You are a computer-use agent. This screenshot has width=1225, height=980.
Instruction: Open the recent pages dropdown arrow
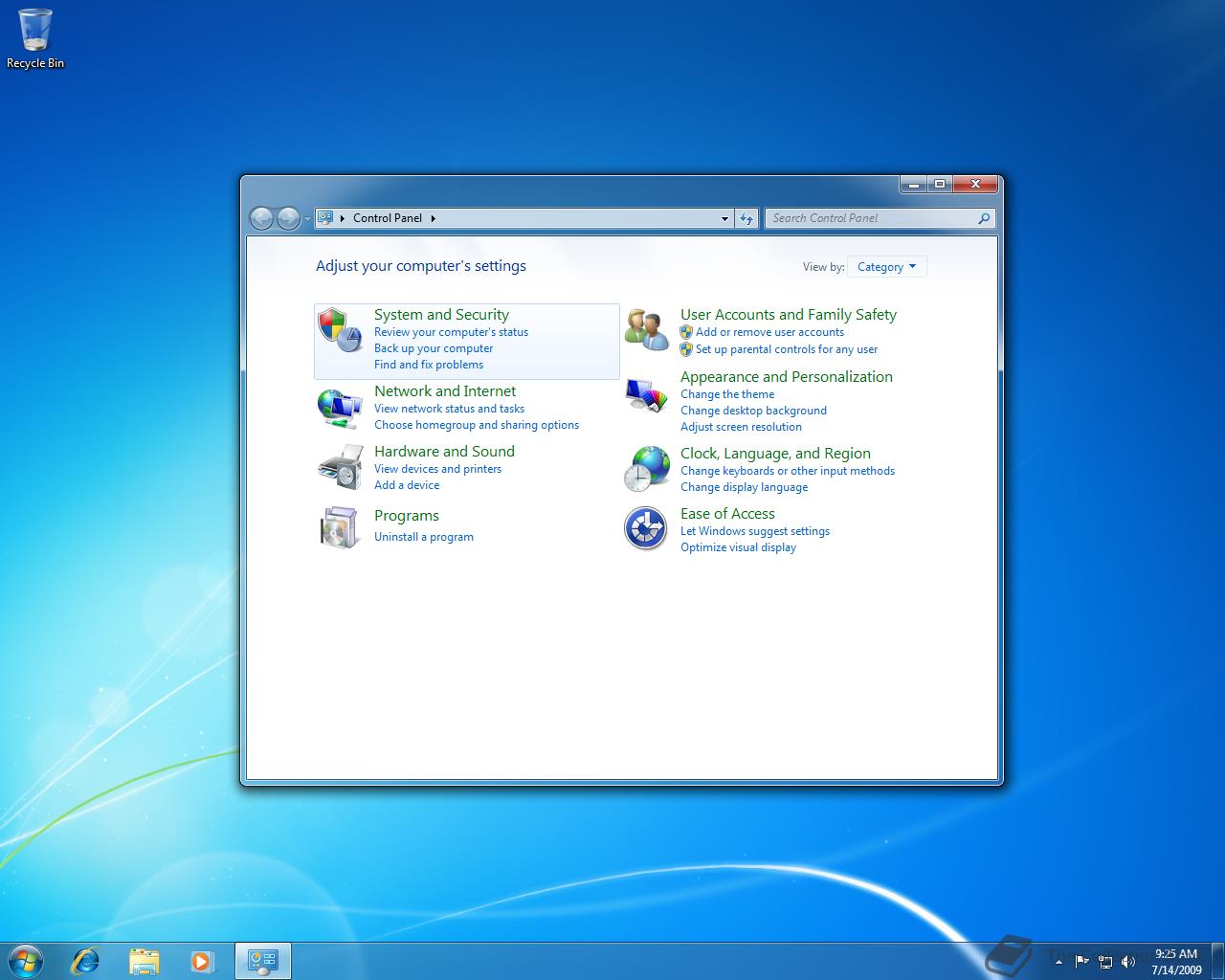(x=307, y=219)
